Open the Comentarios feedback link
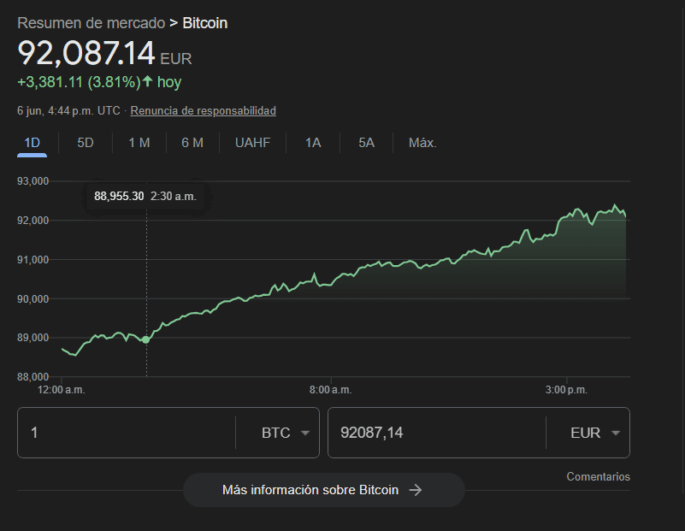 click(x=598, y=477)
